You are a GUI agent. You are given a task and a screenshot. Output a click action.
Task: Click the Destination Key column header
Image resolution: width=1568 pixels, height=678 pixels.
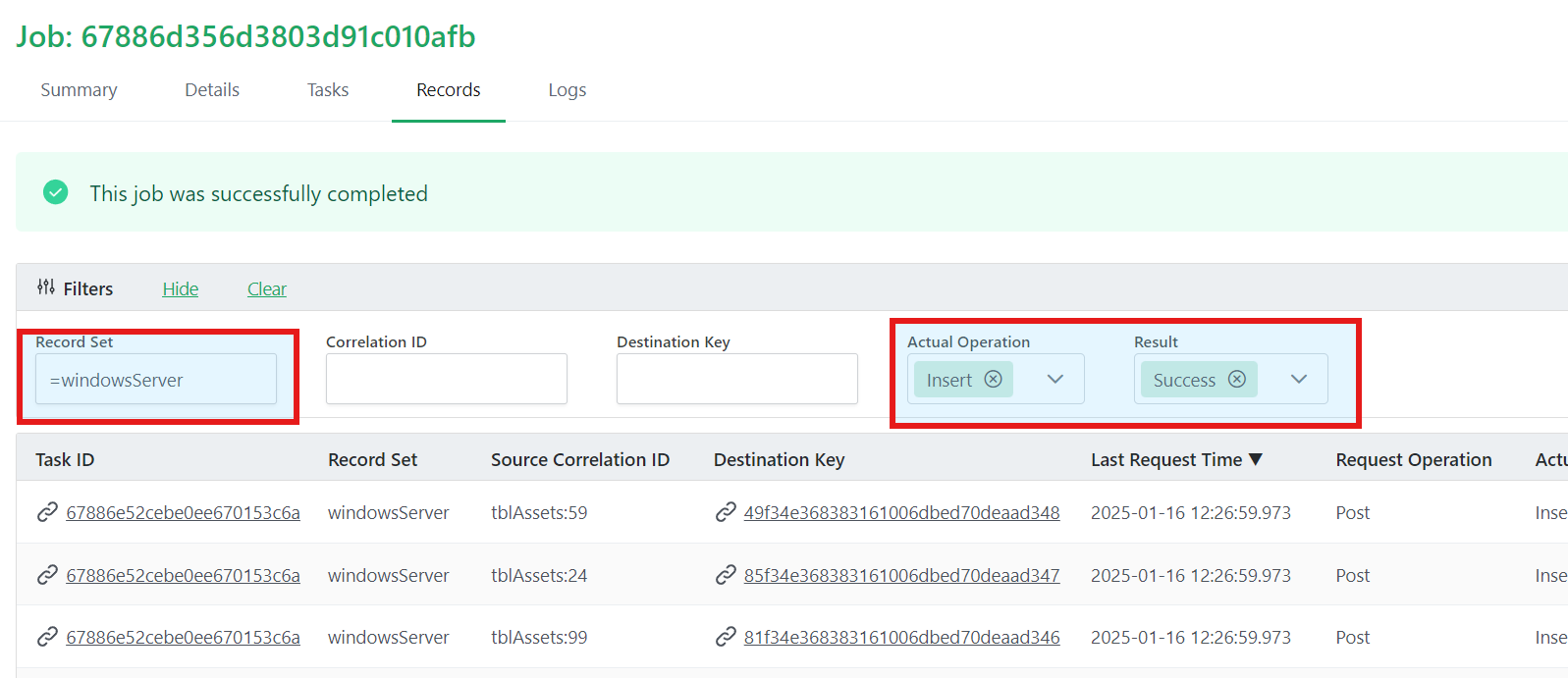(x=780, y=459)
